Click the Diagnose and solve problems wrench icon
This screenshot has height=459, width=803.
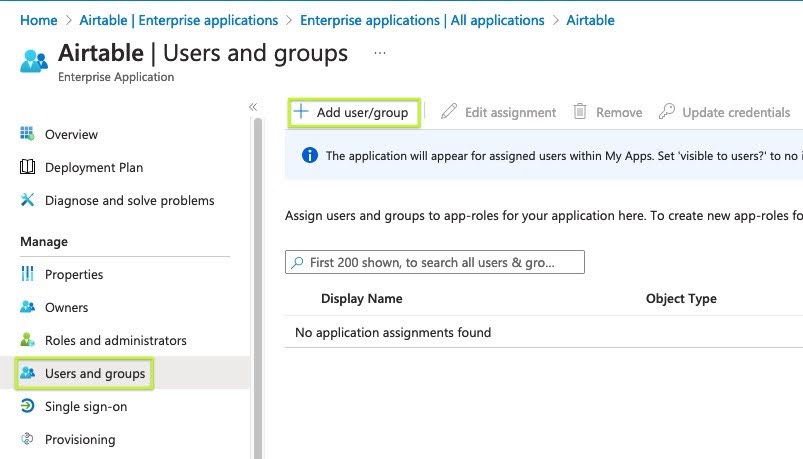pyautogui.click(x=27, y=200)
